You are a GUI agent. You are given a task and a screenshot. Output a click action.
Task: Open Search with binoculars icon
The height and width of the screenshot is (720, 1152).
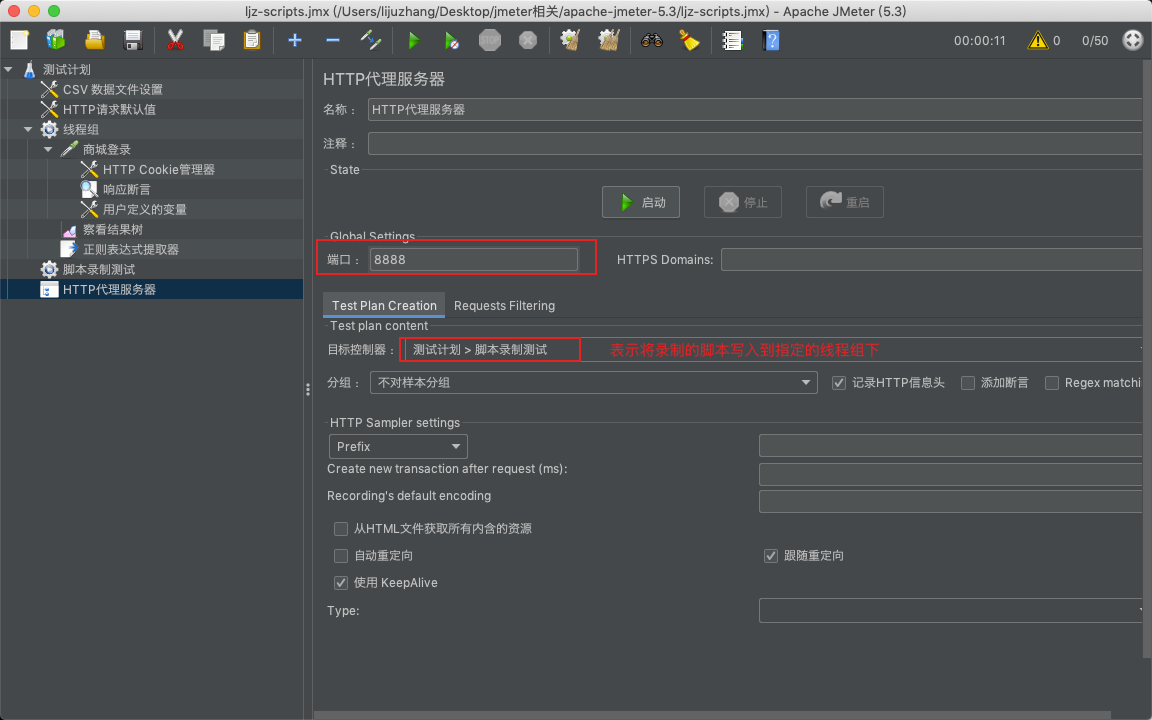[x=652, y=40]
